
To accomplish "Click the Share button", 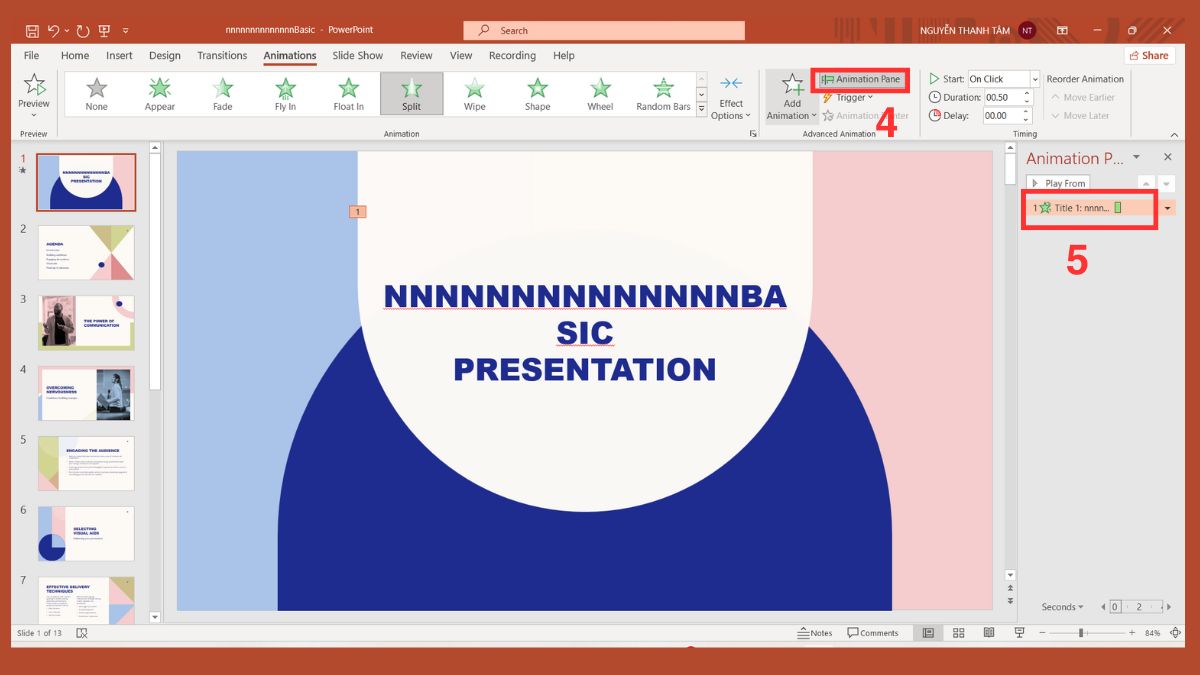I will (1148, 55).
